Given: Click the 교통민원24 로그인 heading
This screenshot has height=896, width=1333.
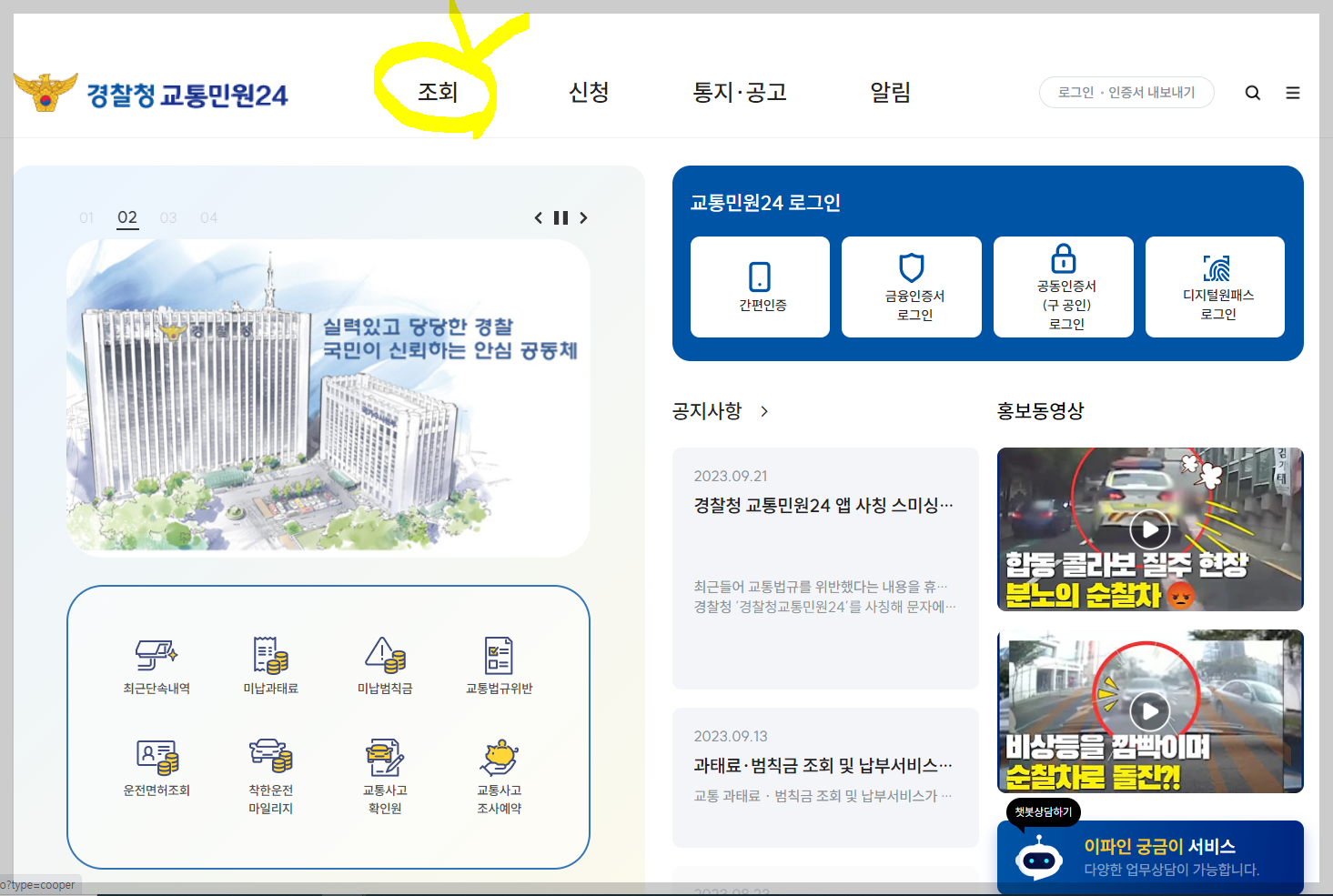Looking at the screenshot, I should (x=765, y=203).
